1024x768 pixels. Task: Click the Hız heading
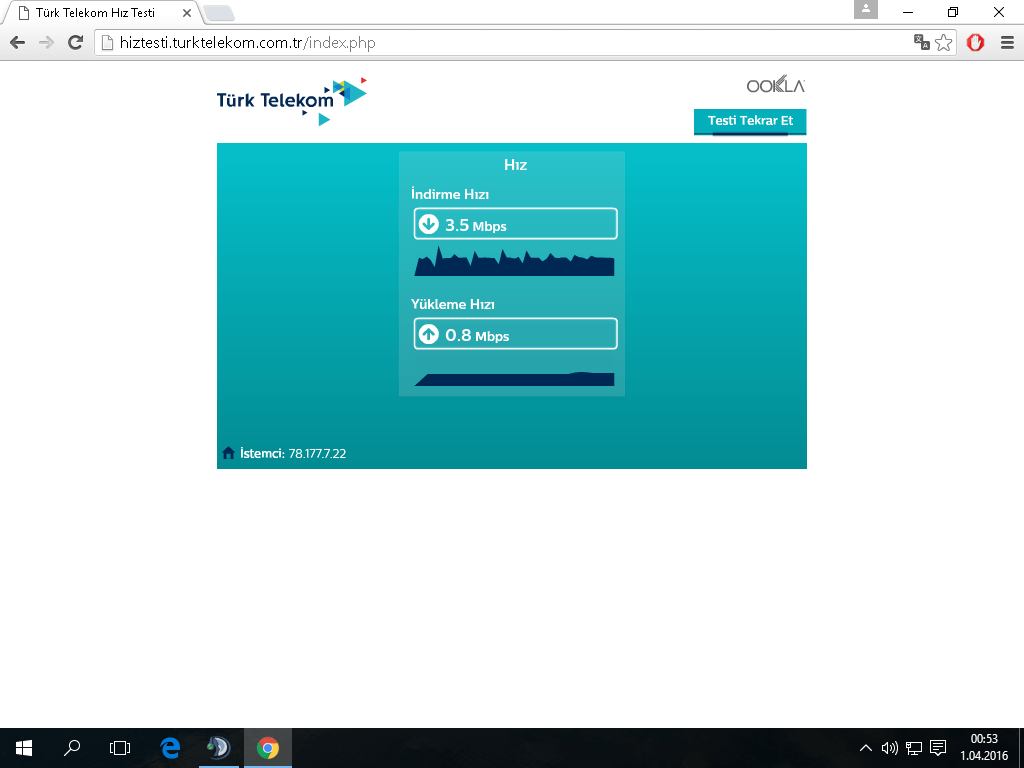(515, 165)
